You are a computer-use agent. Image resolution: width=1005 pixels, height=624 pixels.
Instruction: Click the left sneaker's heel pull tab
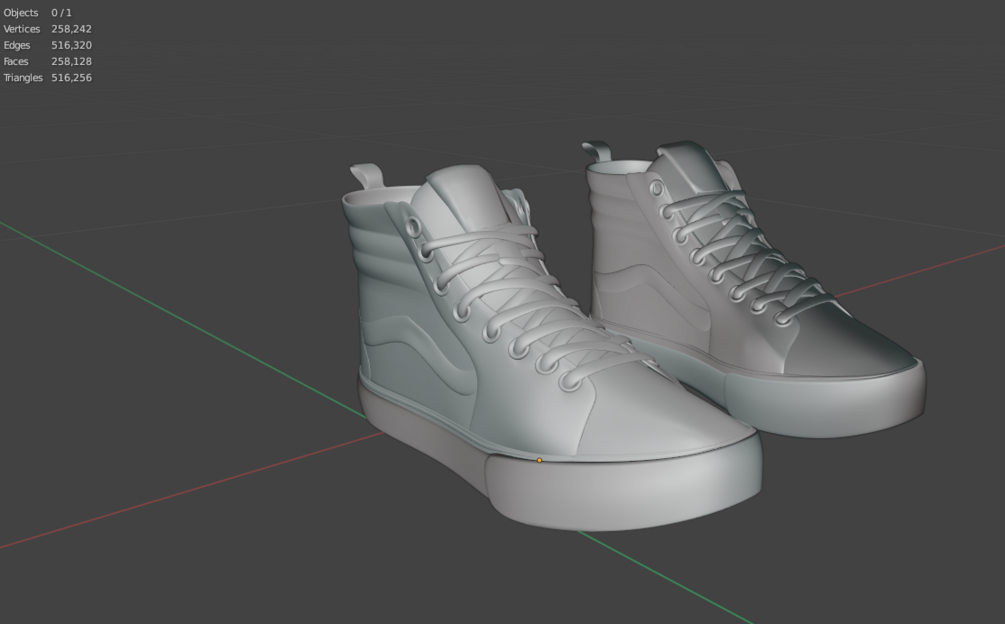[x=367, y=176]
